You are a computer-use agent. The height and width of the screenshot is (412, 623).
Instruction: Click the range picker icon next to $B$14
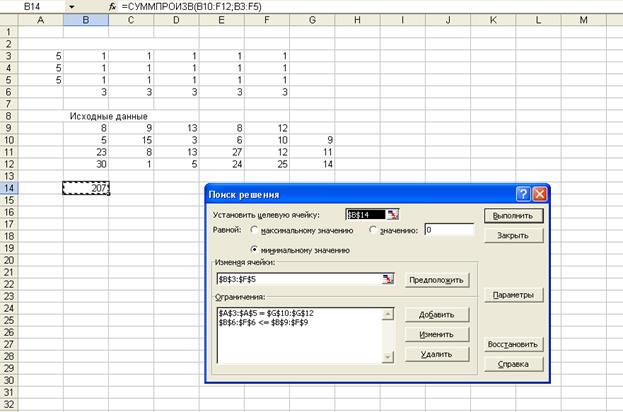coord(393,215)
